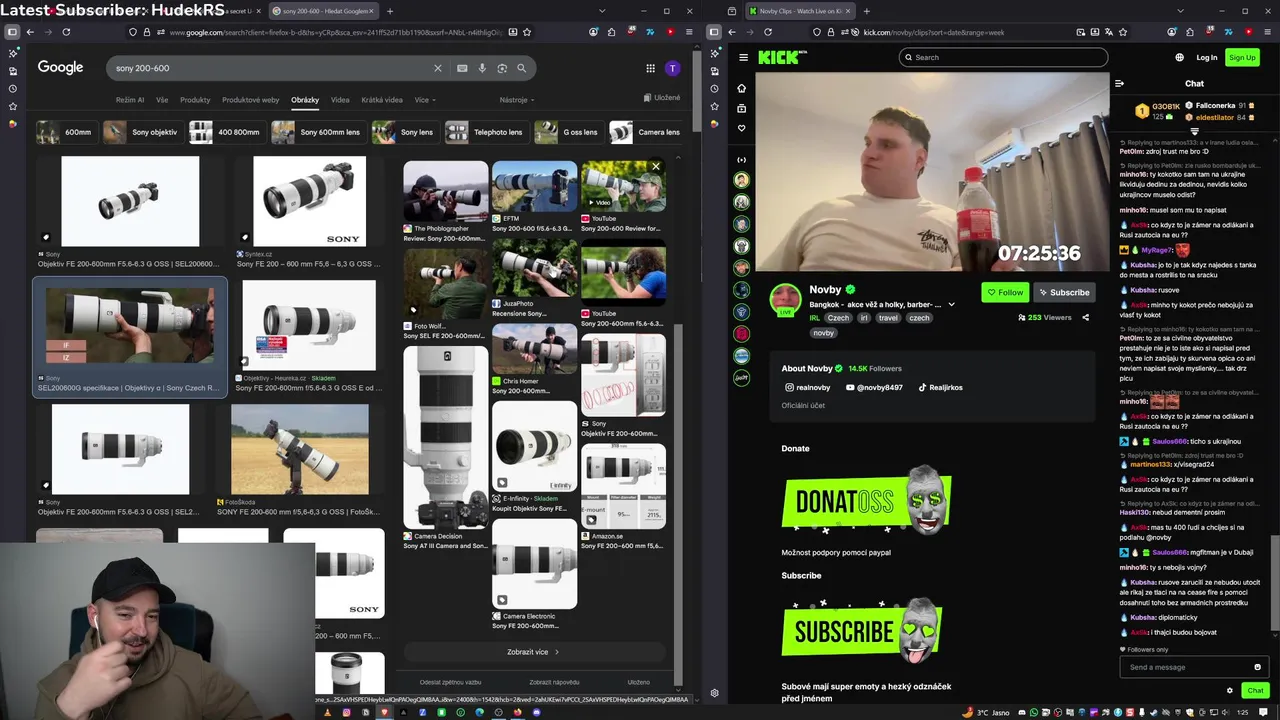Expand the Nástroje tools dropdown
The image size is (1280, 720).
517,100
